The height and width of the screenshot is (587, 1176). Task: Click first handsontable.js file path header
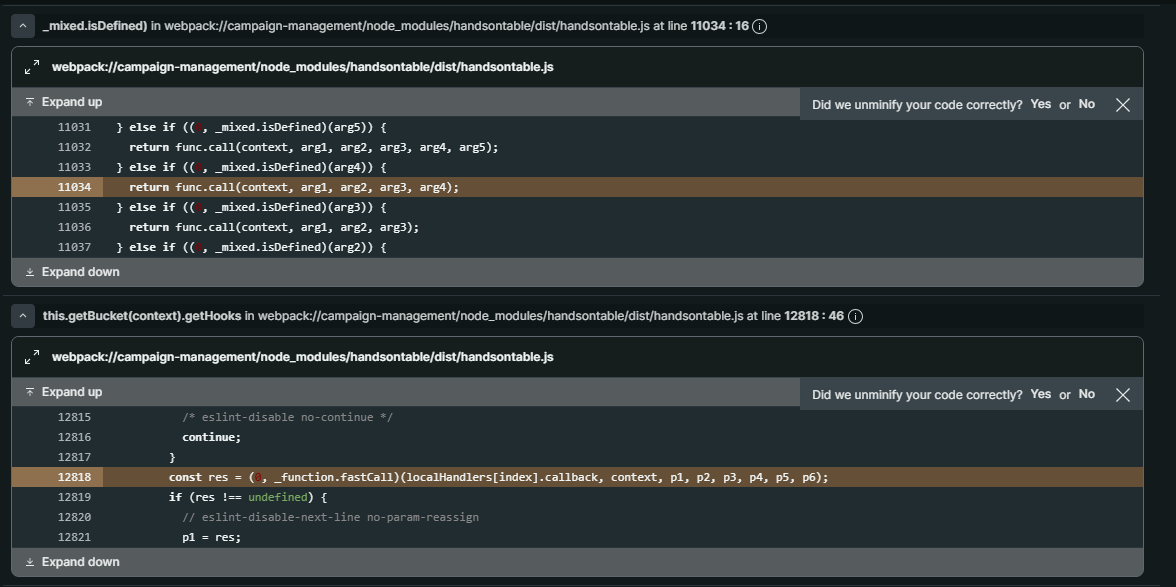click(302, 67)
